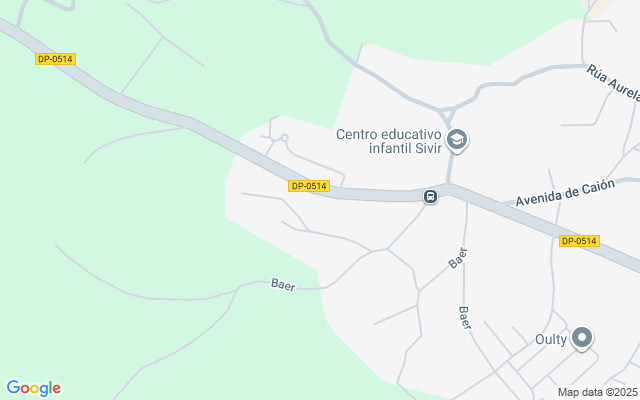Click the Oulty place name text
Image resolution: width=640 pixels, height=400 pixels.
(x=551, y=339)
